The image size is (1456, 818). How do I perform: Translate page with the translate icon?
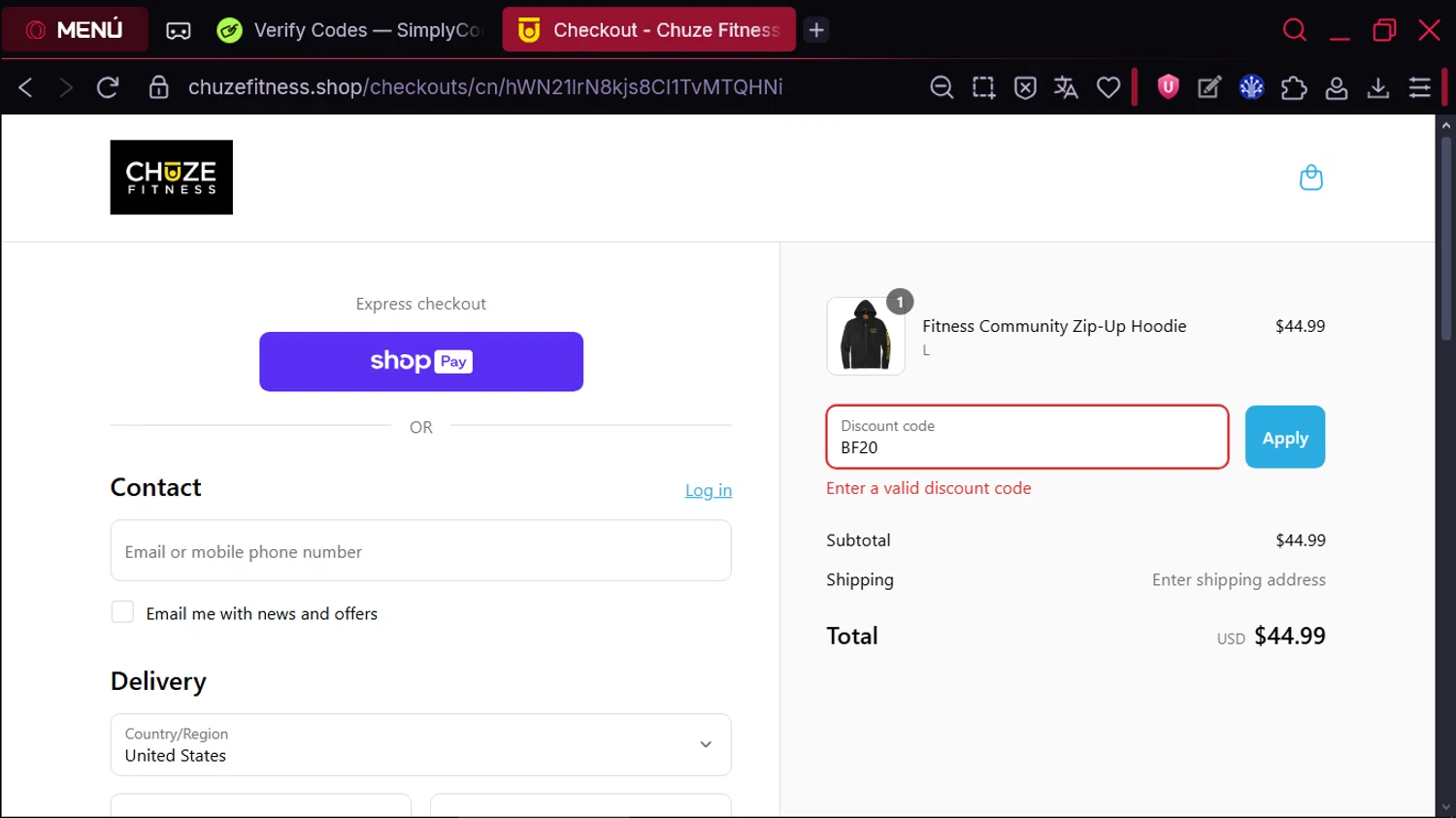coord(1066,87)
